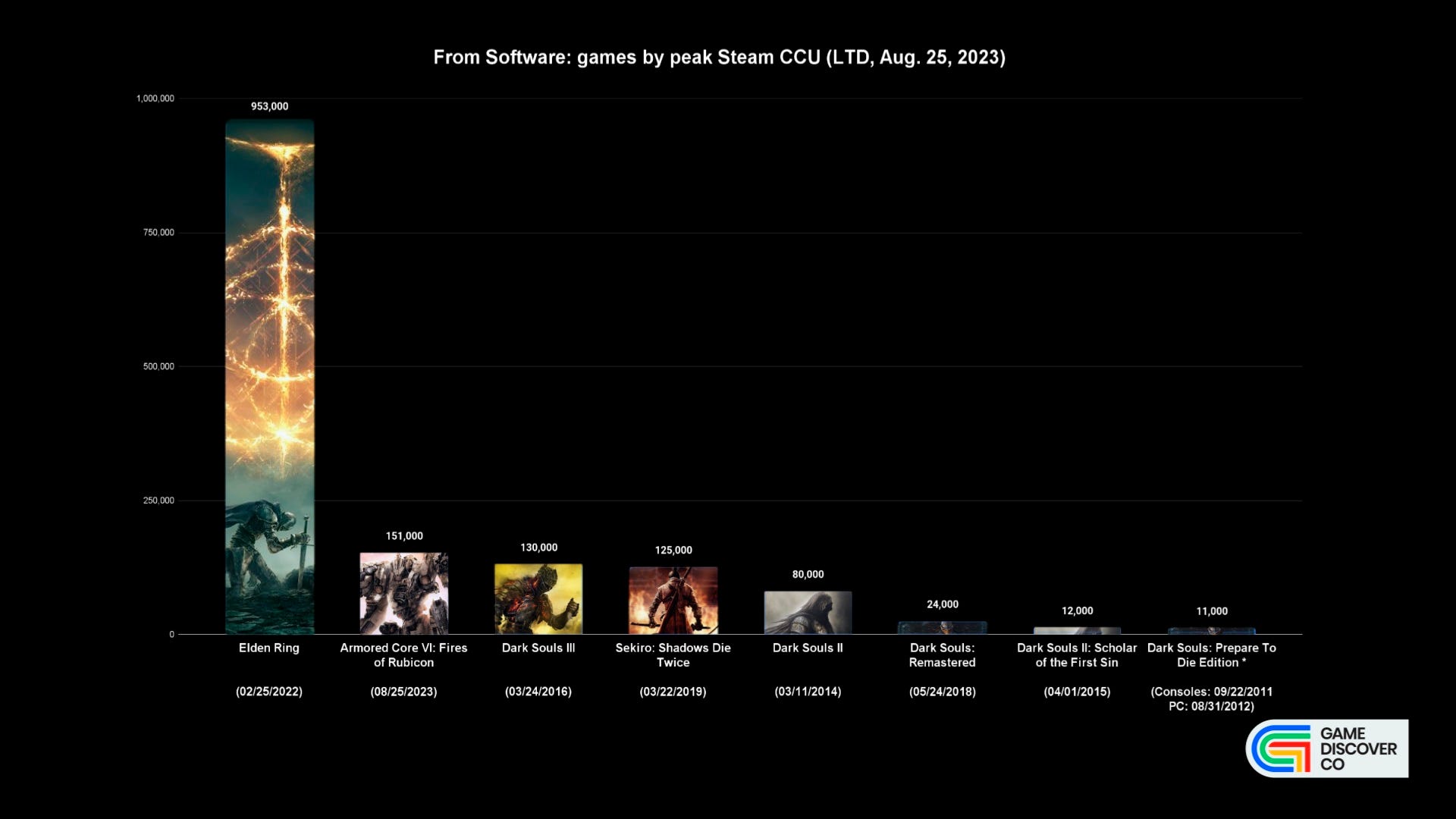
Task: Click the Dark Souls III thumbnail image
Action: (x=538, y=598)
